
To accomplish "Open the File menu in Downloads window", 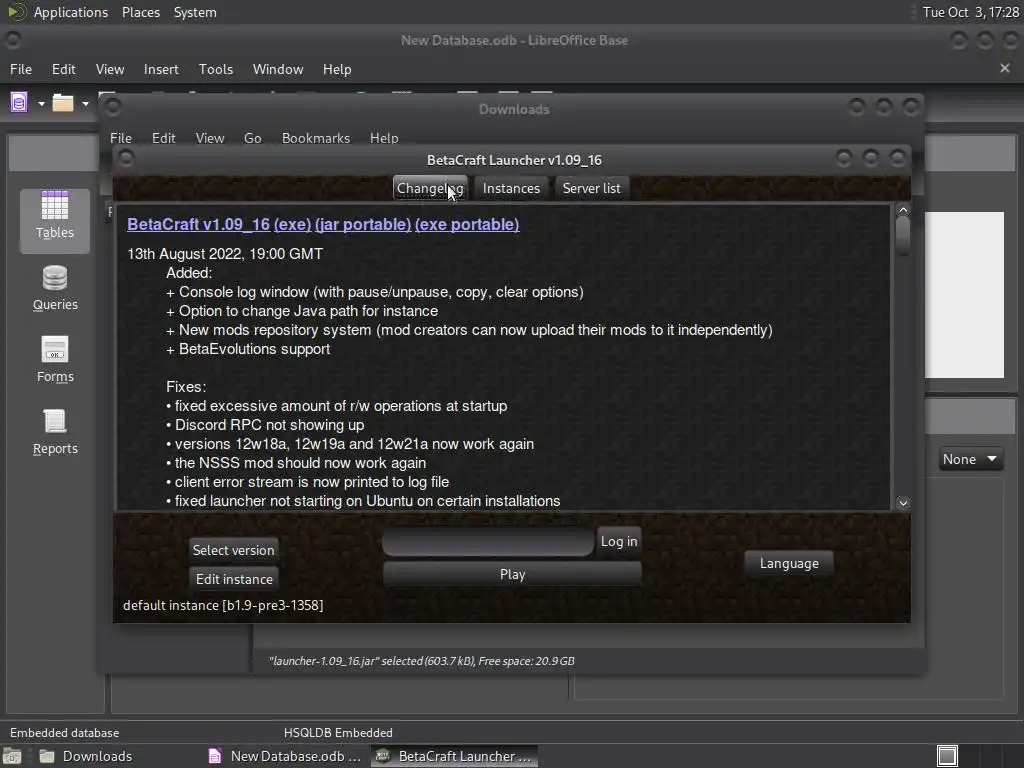I will coord(121,138).
